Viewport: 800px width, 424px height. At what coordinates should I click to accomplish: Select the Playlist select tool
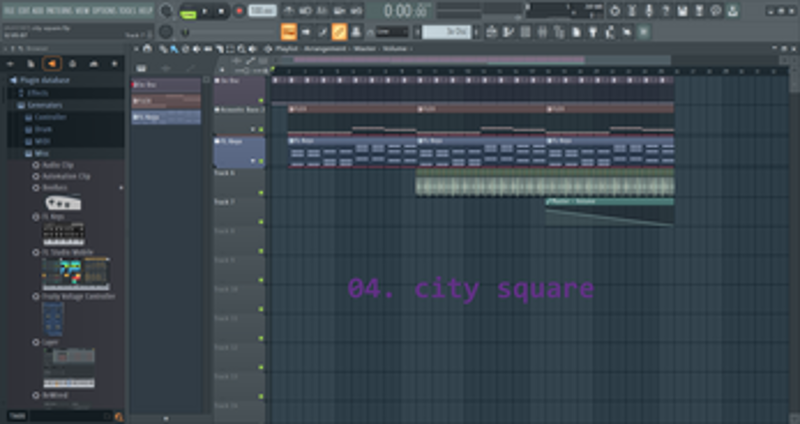pos(230,49)
